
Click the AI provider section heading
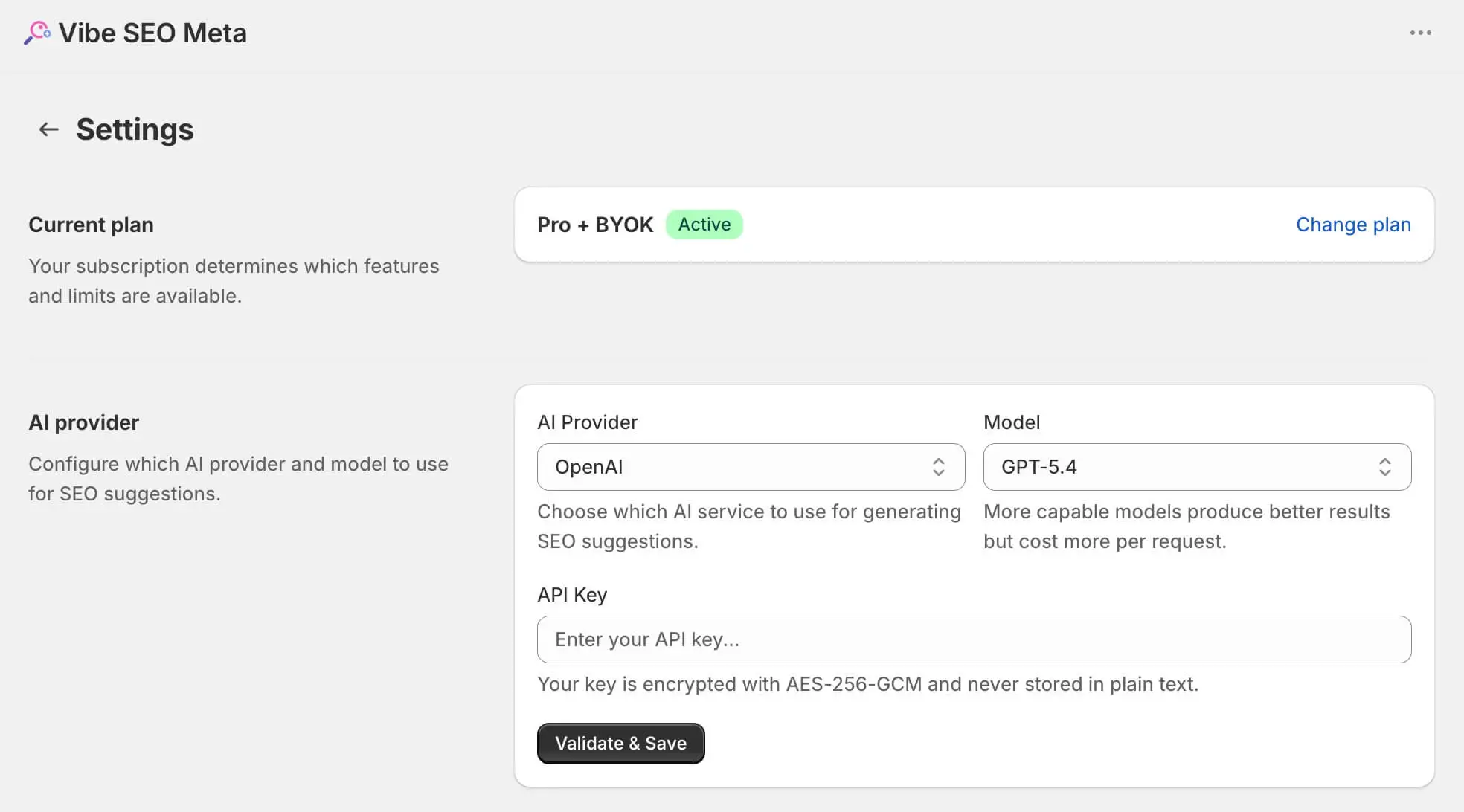pyautogui.click(x=83, y=422)
